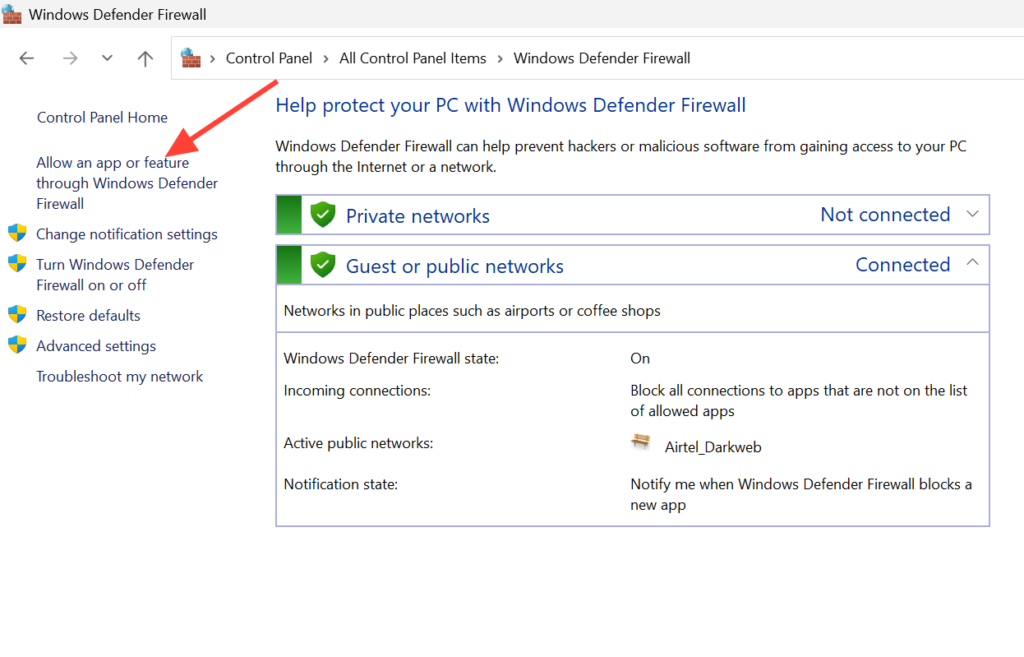Click firewall icon in the address bar
This screenshot has width=1024, height=657.
pos(191,58)
